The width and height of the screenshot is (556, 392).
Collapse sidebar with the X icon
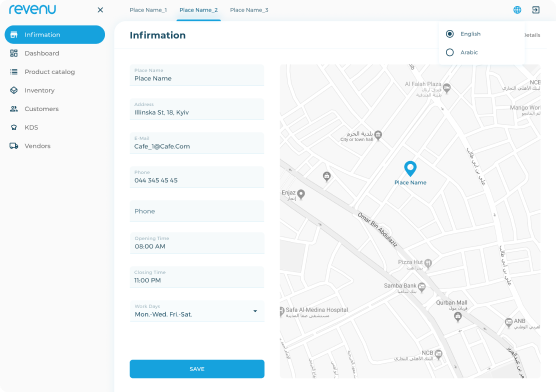pyautogui.click(x=100, y=10)
